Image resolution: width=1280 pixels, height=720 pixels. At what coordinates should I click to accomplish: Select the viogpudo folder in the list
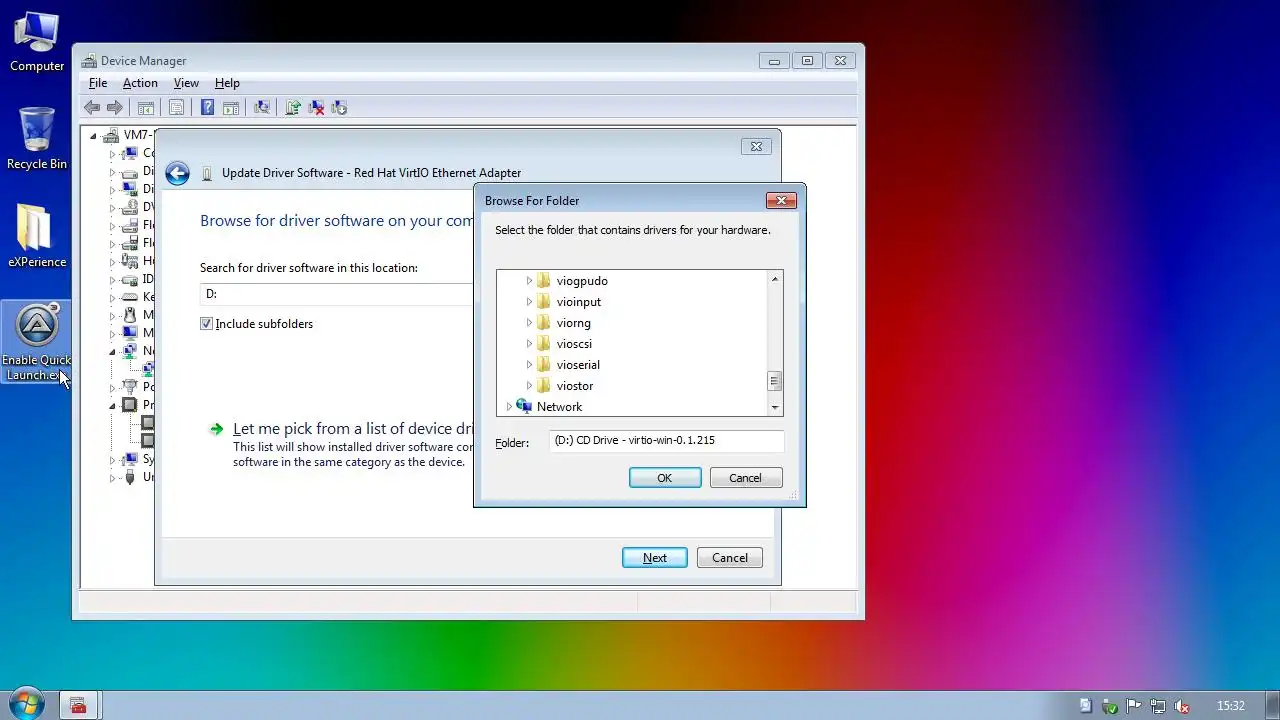pyautogui.click(x=582, y=281)
